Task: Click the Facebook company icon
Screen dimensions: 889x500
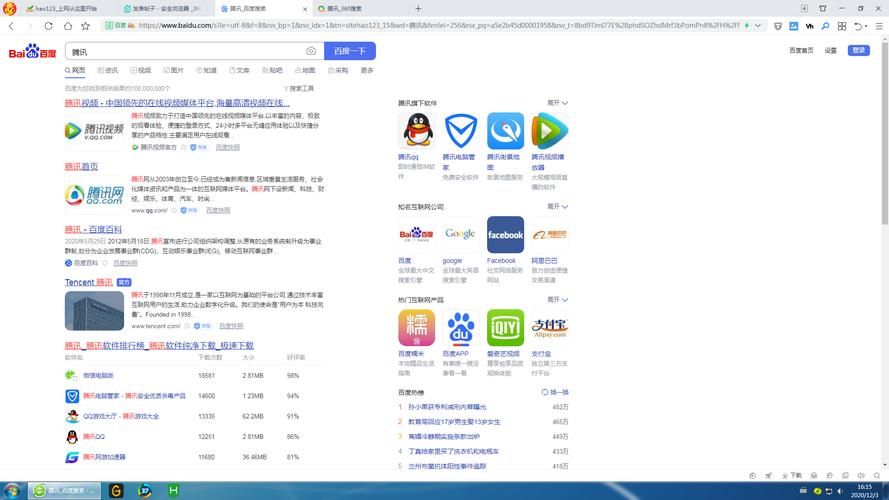Action: point(505,234)
